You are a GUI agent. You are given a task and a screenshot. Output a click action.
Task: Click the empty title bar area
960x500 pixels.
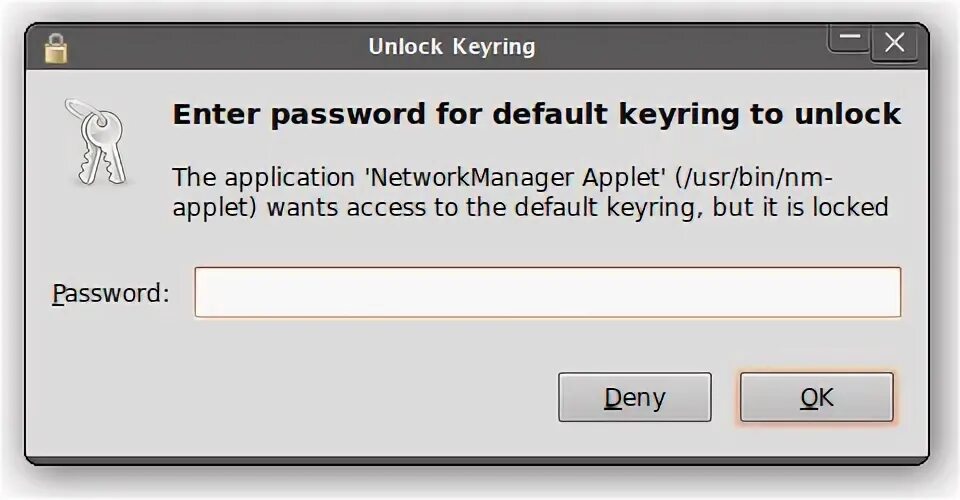coord(680,47)
